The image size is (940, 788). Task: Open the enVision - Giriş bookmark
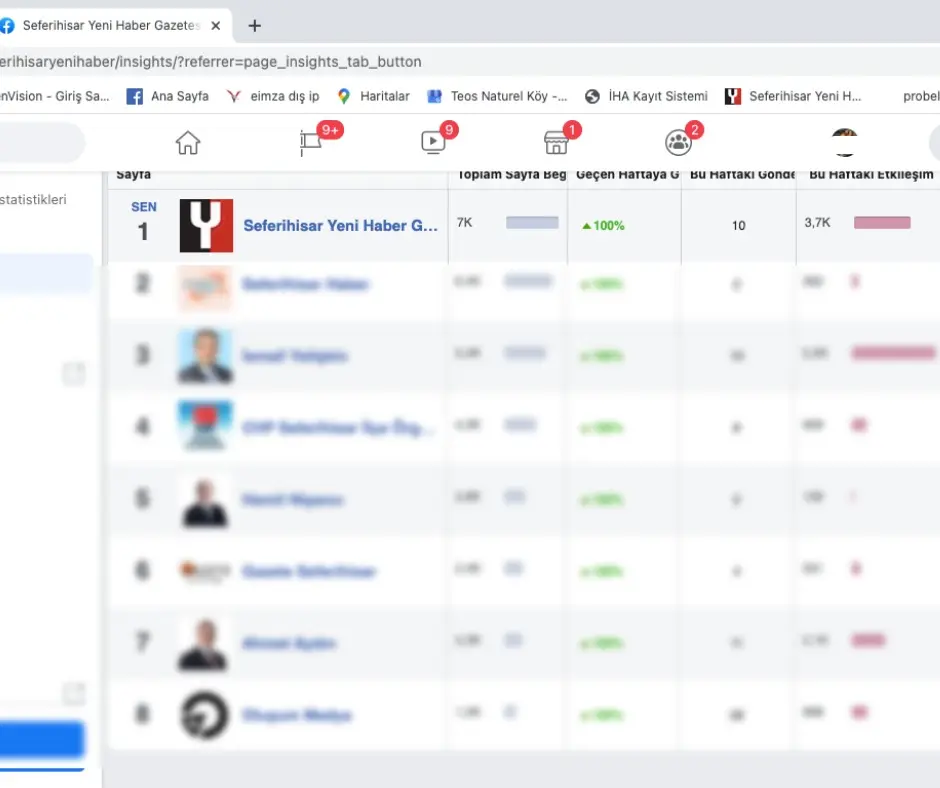tap(55, 96)
